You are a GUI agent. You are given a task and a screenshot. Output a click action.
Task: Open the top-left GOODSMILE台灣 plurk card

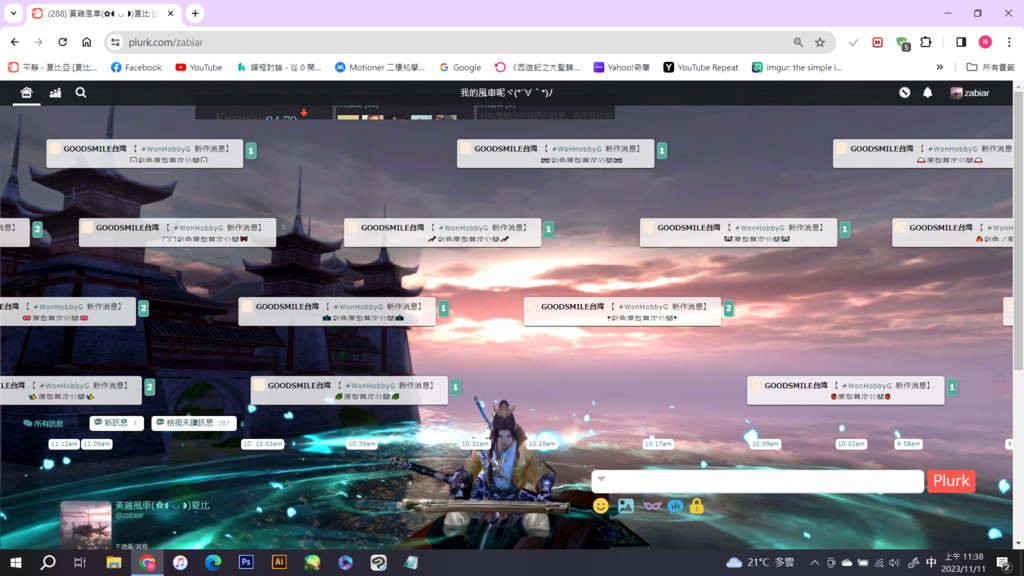tap(144, 153)
